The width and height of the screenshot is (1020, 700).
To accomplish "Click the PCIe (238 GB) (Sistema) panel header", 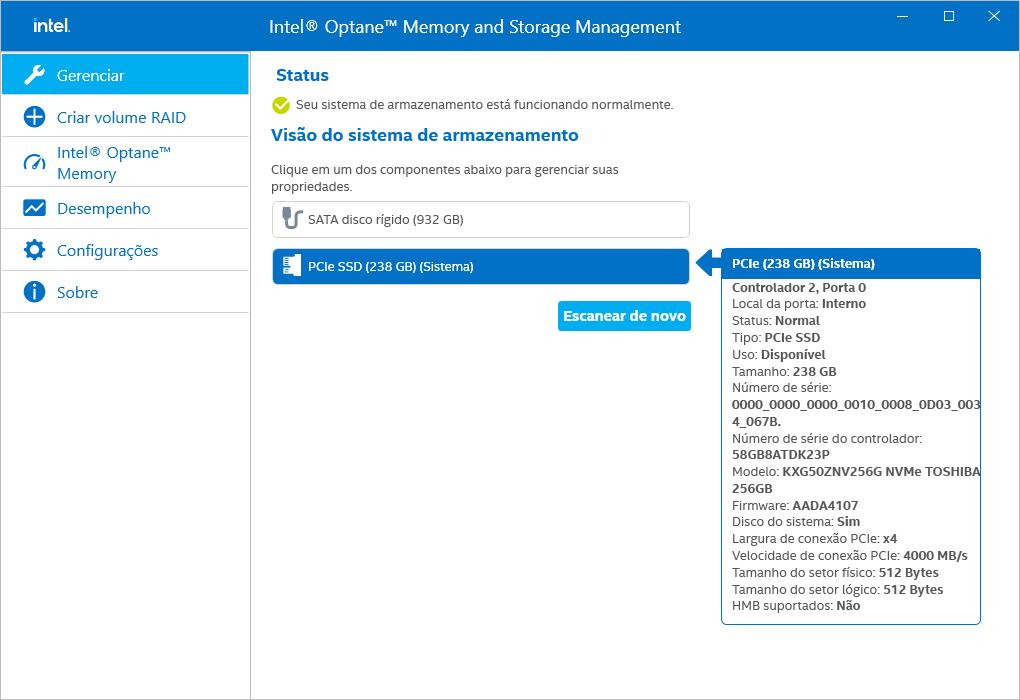I will click(x=851, y=263).
